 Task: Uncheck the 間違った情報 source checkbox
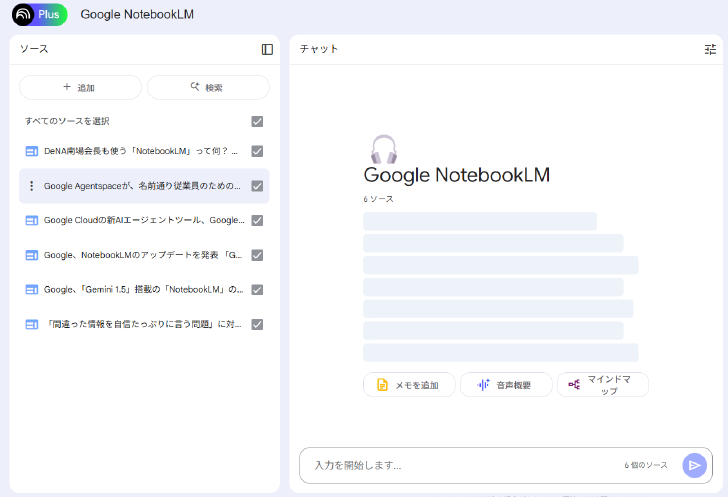(x=257, y=325)
